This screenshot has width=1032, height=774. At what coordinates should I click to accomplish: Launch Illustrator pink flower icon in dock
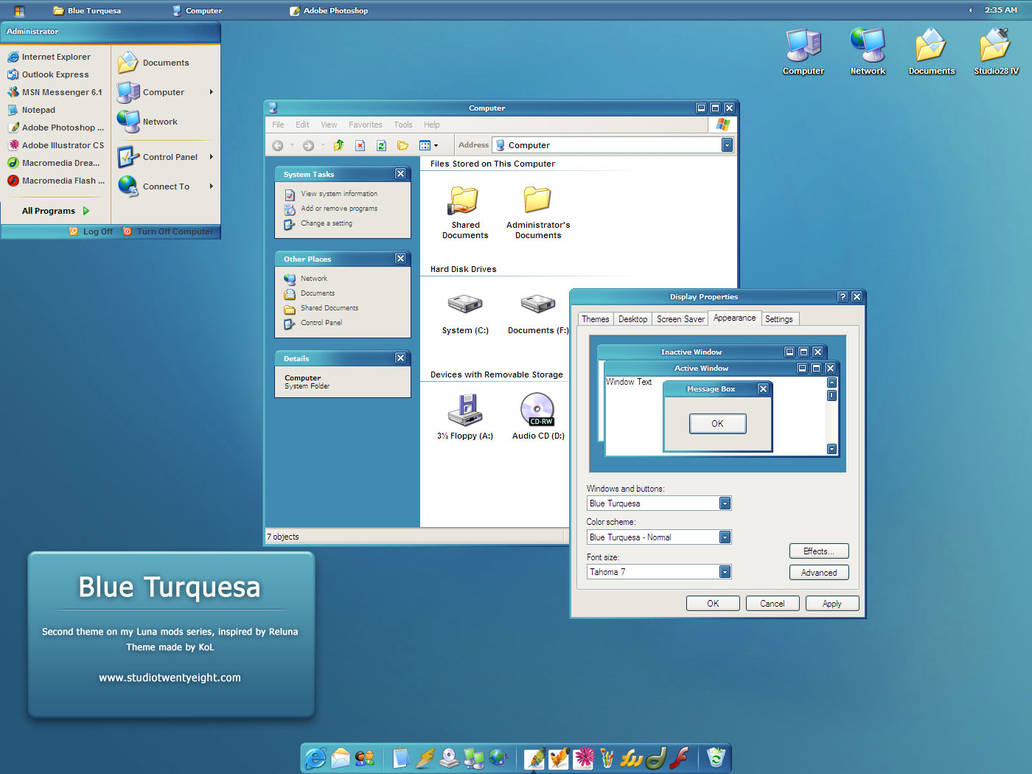(583, 759)
